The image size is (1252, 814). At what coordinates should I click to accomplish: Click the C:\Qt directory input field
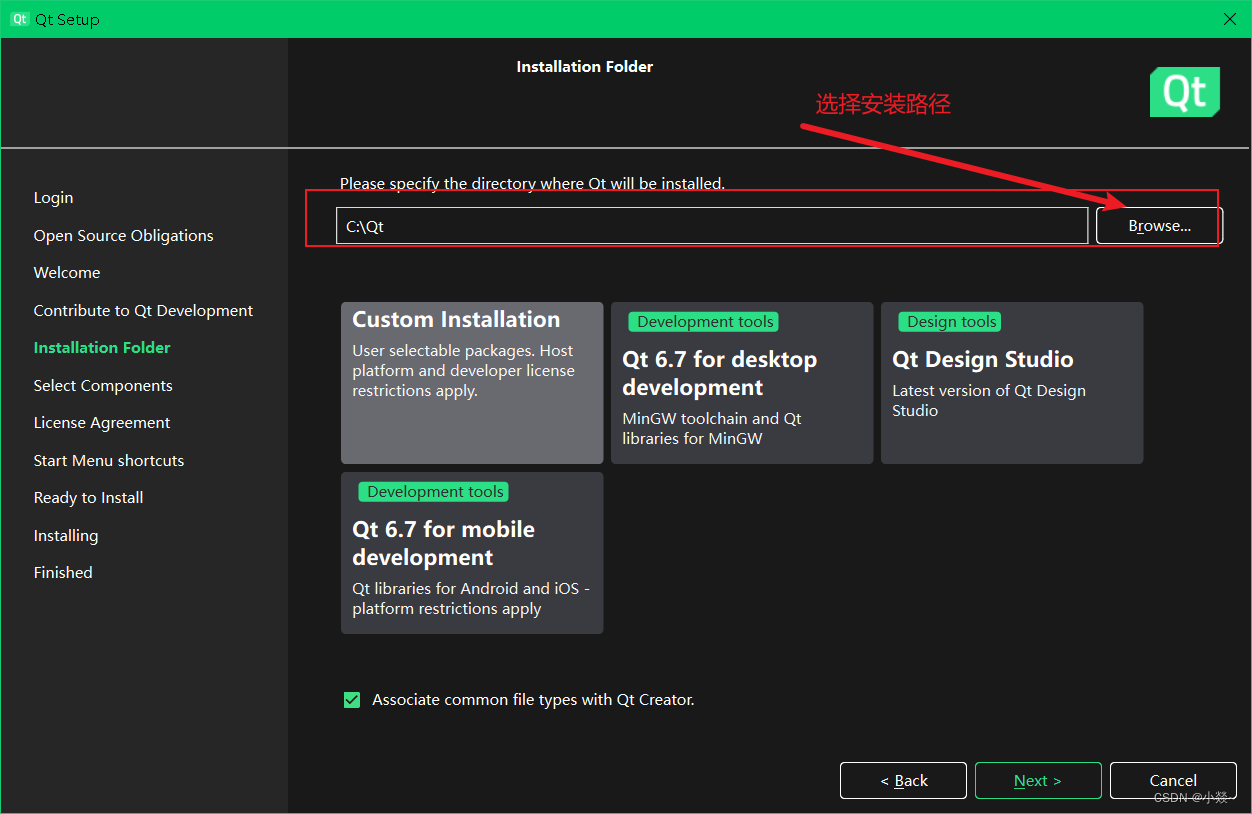point(711,226)
